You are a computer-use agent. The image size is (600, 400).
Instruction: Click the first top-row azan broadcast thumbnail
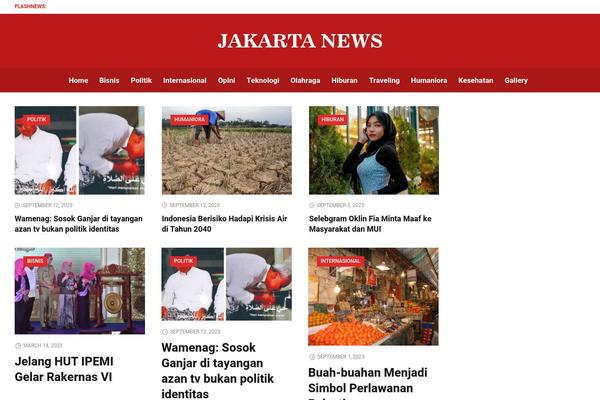coord(80,150)
